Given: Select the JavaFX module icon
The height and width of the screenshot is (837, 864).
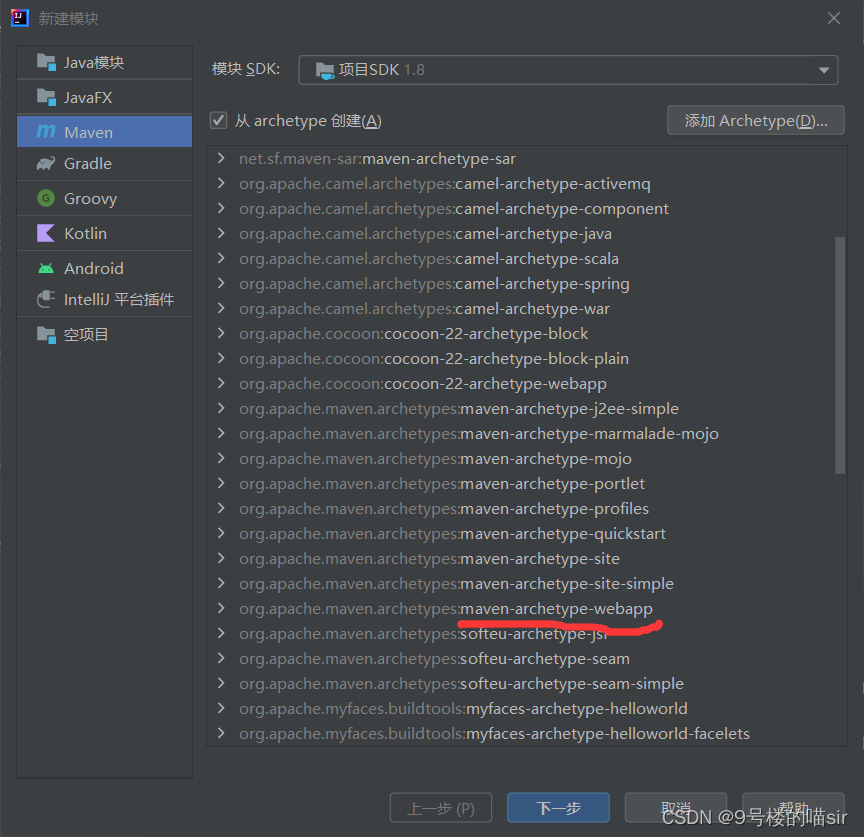Looking at the screenshot, I should tap(46, 96).
